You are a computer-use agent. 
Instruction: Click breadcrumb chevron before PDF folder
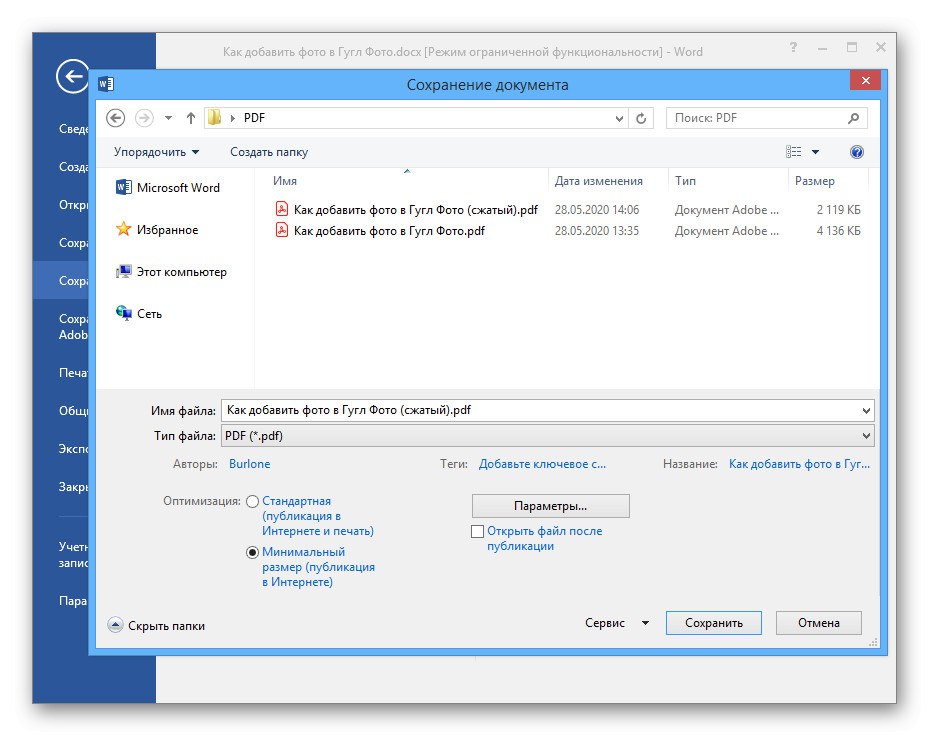point(232,119)
